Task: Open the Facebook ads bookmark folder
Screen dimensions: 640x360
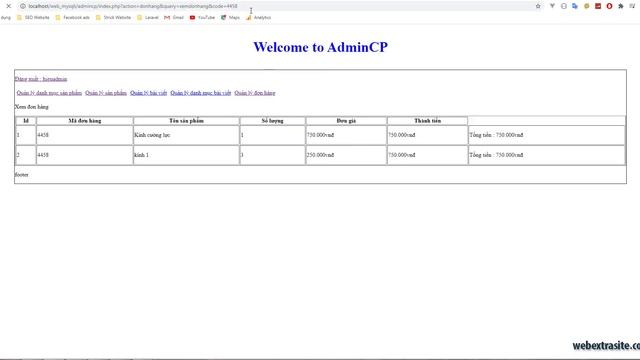Action: click(72, 18)
